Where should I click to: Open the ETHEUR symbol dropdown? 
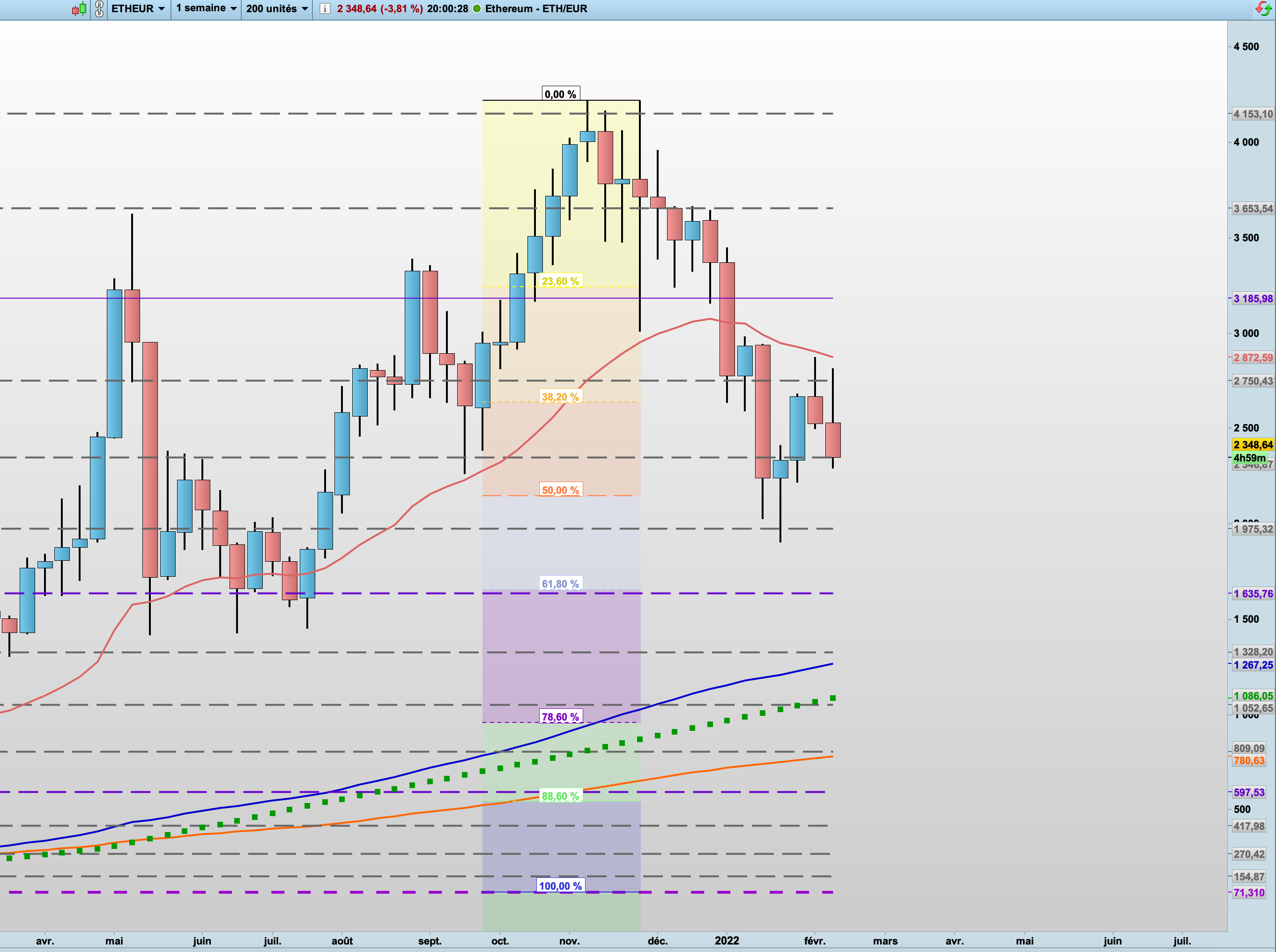(x=138, y=8)
